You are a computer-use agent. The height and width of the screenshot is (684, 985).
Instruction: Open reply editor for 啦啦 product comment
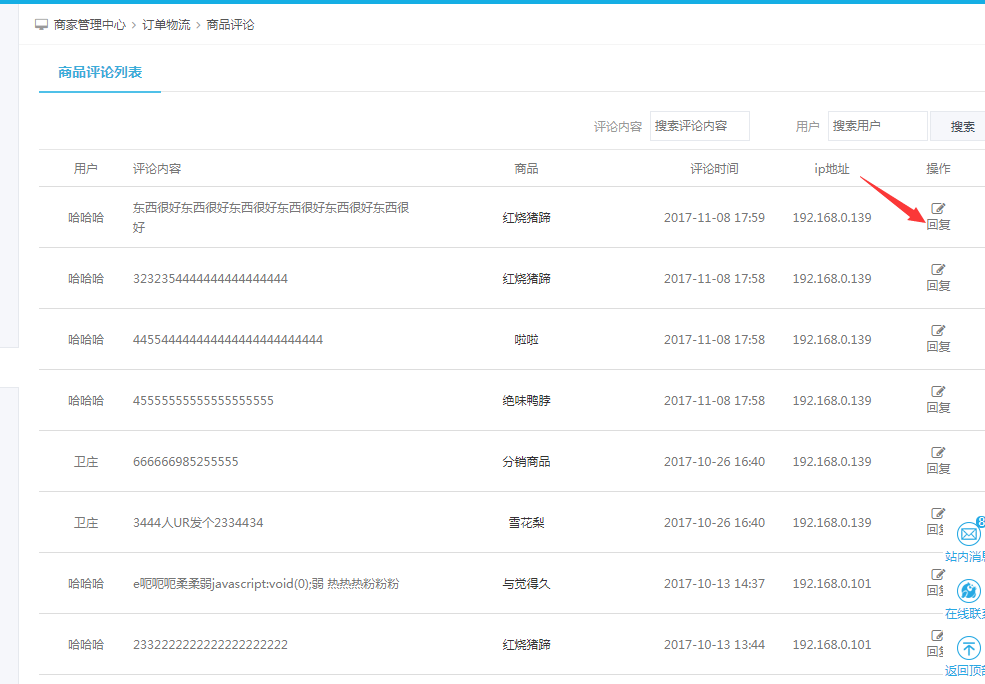coord(938,331)
